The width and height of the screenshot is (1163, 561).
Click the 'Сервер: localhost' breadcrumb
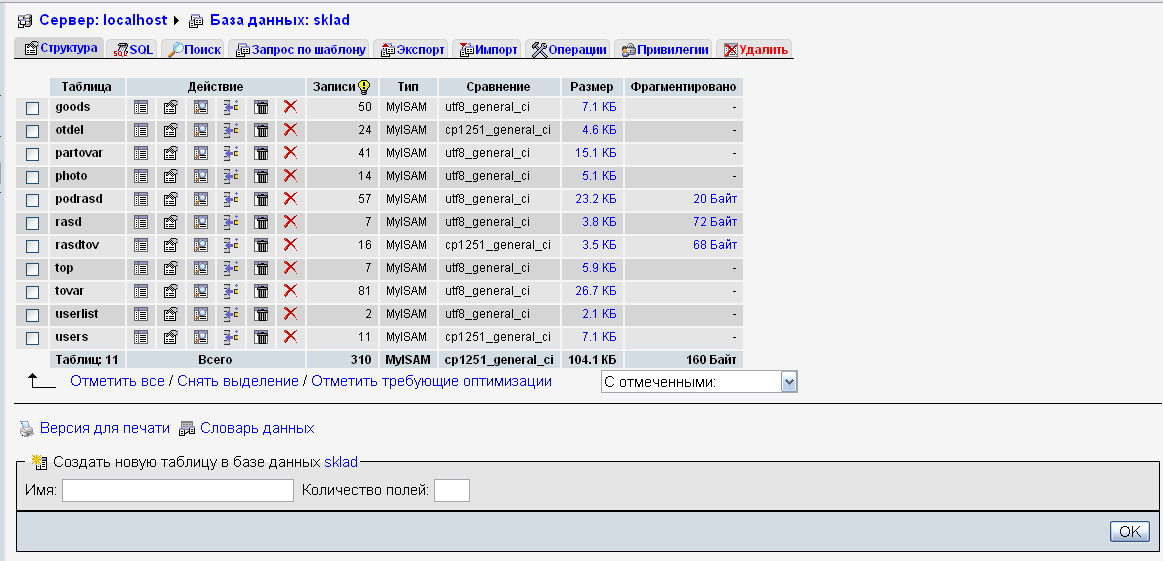pos(102,20)
